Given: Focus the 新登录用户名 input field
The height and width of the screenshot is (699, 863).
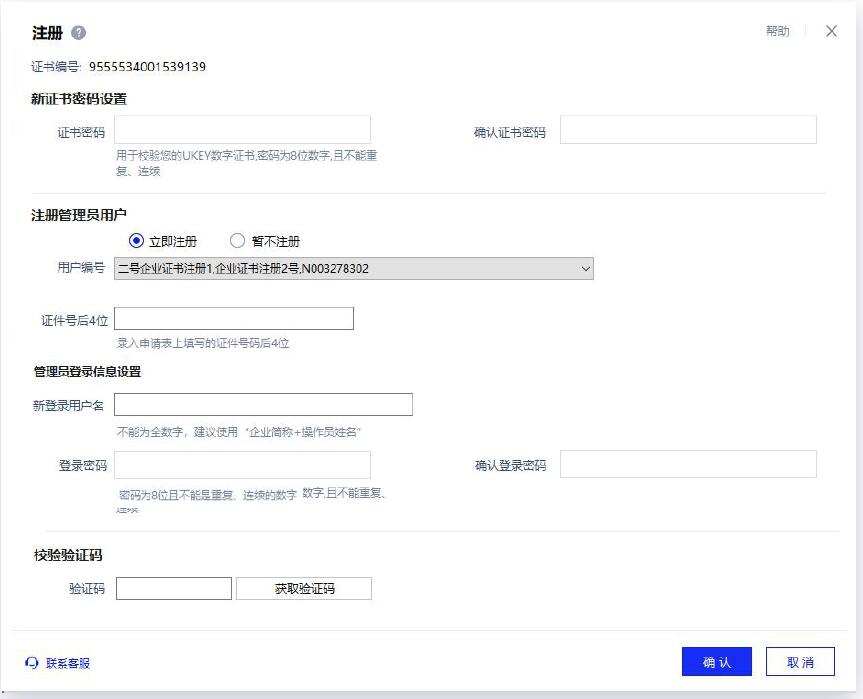Looking at the screenshot, I should pos(263,405).
